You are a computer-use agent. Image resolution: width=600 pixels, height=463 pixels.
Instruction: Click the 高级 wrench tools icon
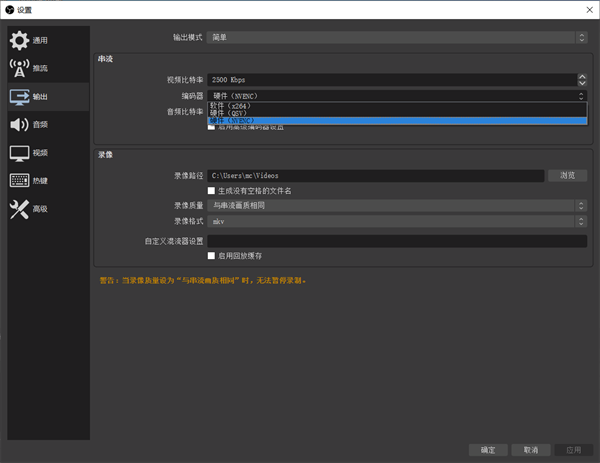(19, 209)
